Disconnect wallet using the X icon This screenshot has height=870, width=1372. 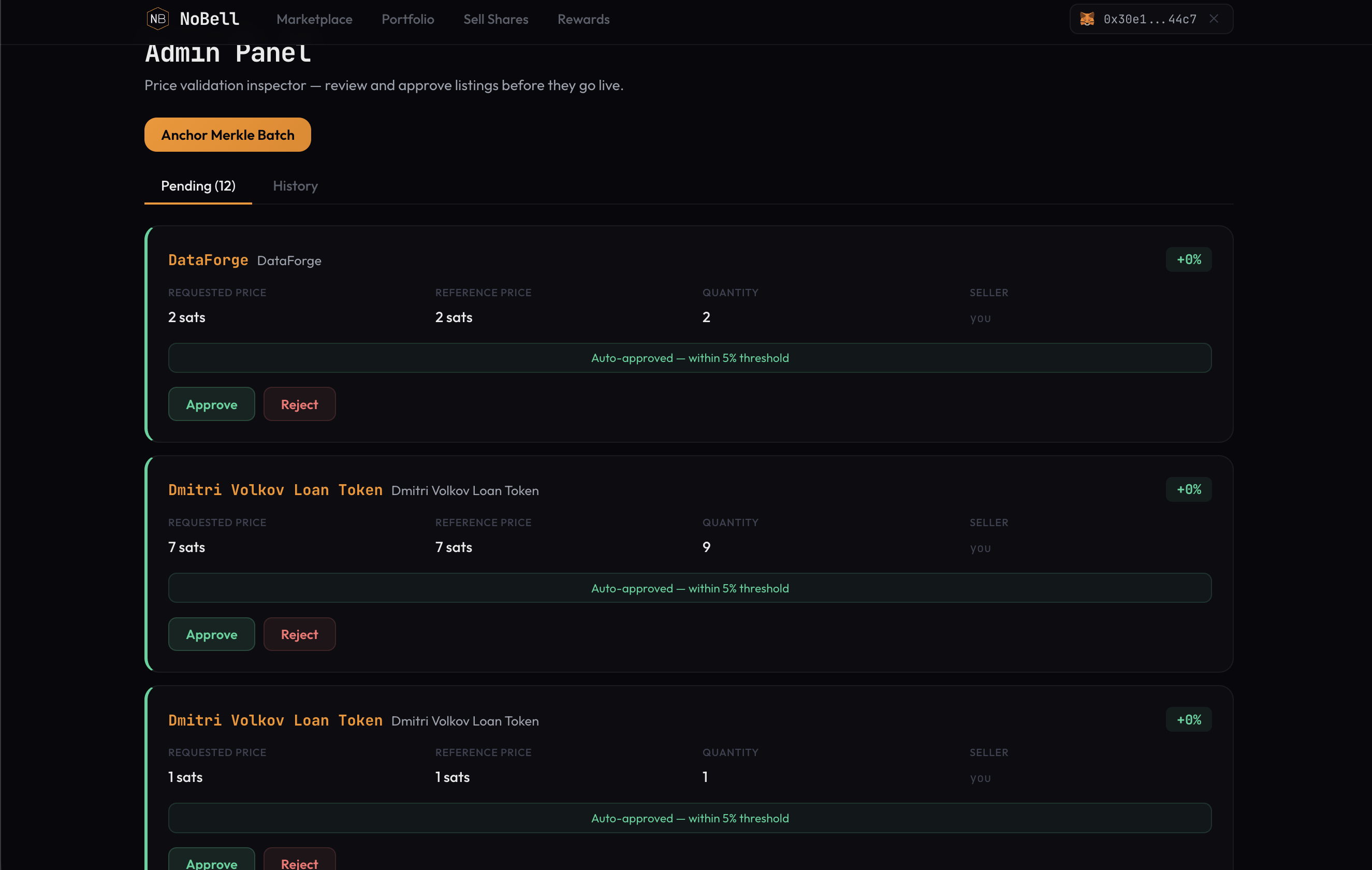pyautogui.click(x=1214, y=19)
